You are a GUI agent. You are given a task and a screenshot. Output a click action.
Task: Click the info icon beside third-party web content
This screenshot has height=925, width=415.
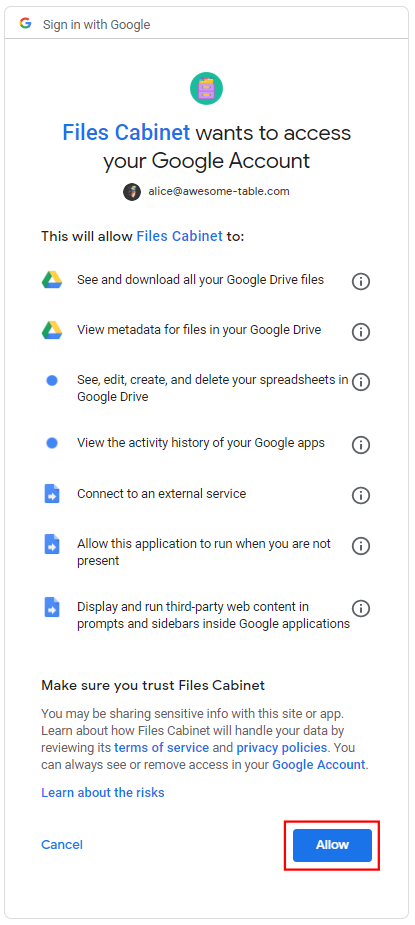pyautogui.click(x=361, y=608)
